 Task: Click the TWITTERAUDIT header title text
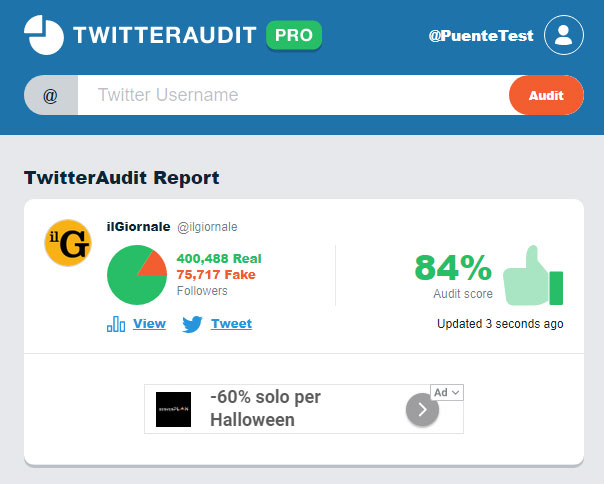(165, 35)
